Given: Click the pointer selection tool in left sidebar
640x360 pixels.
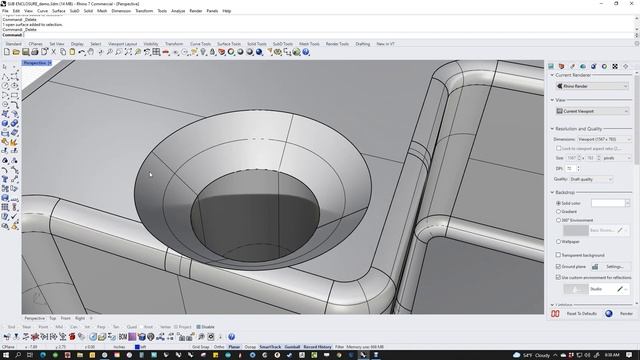Looking at the screenshot, I should (5, 67).
